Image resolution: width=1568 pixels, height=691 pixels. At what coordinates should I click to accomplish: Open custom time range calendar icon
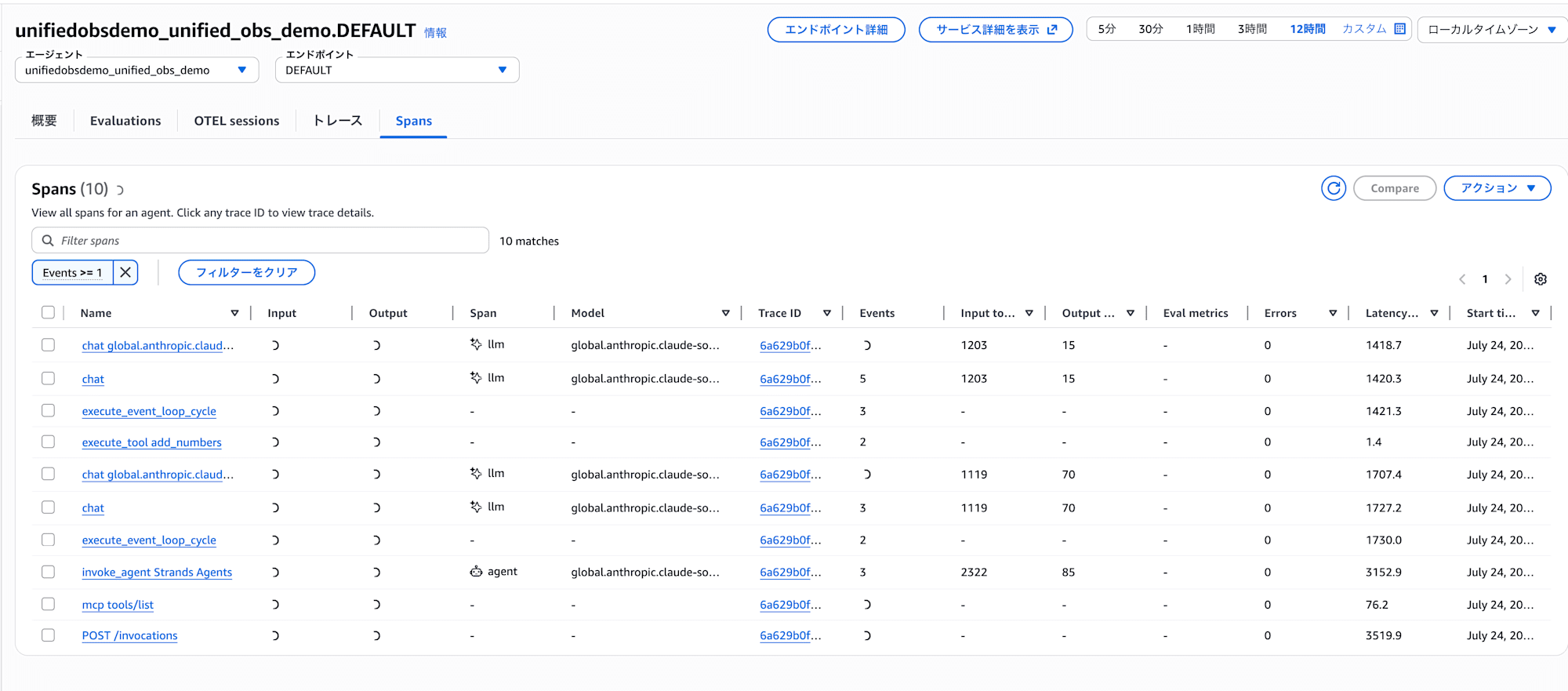tap(1399, 29)
